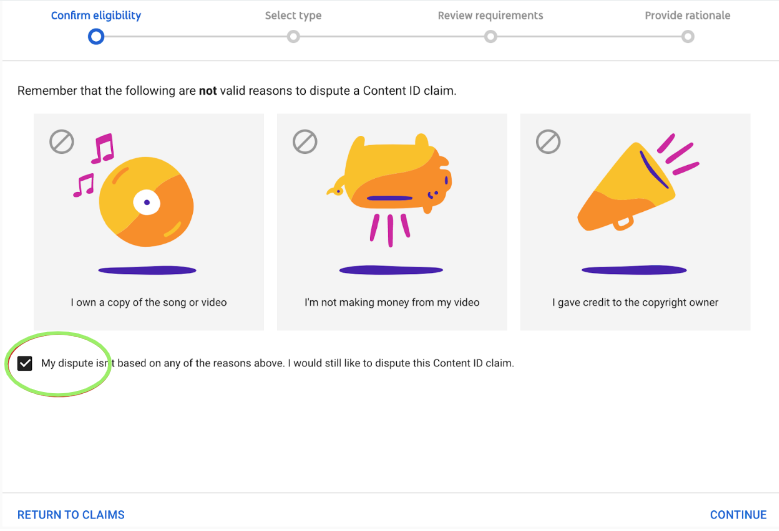
Task: Select the Provide rationale step label
Action: (687, 16)
